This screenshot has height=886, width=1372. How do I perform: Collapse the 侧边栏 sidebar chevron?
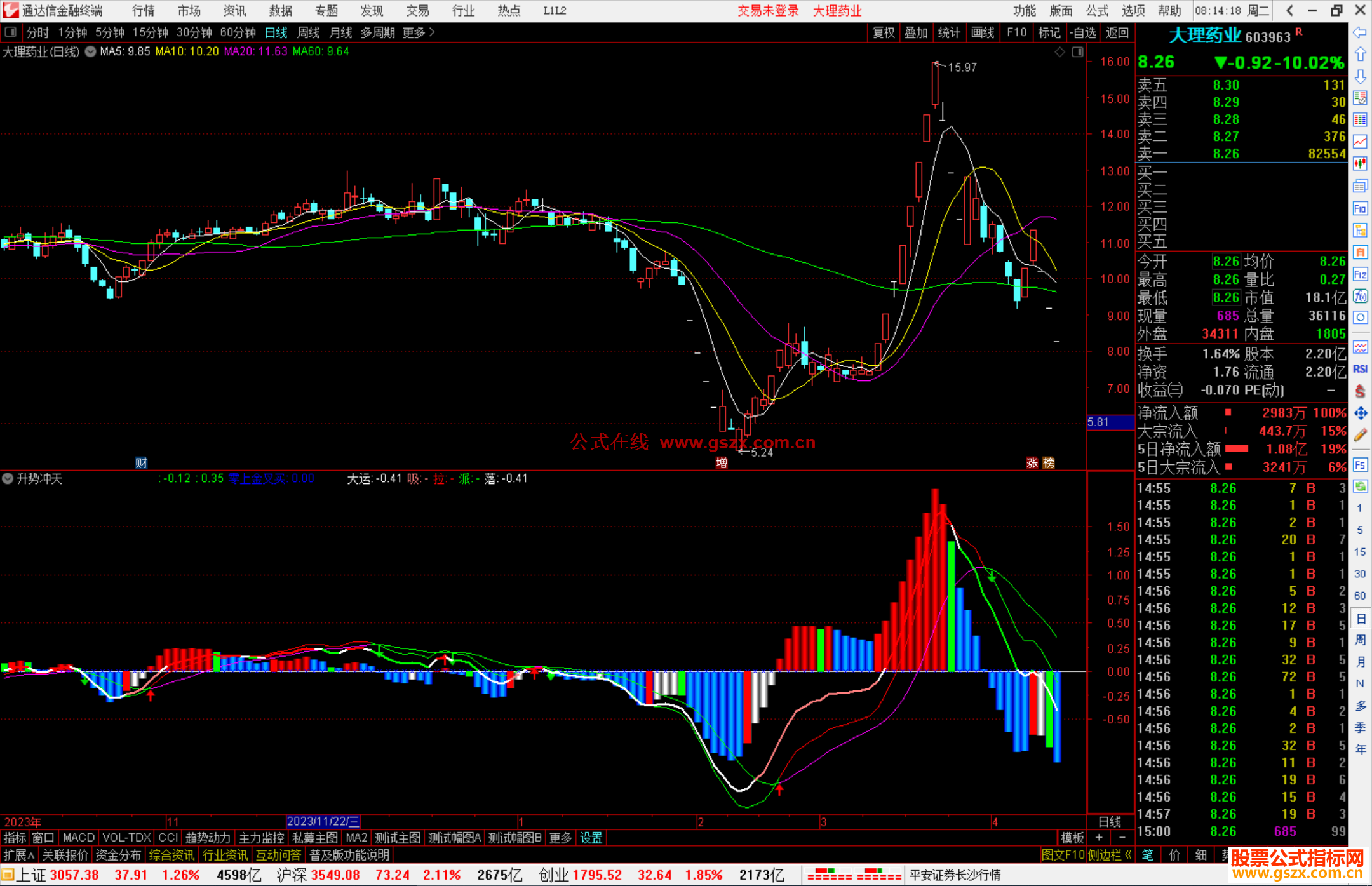[1128, 855]
